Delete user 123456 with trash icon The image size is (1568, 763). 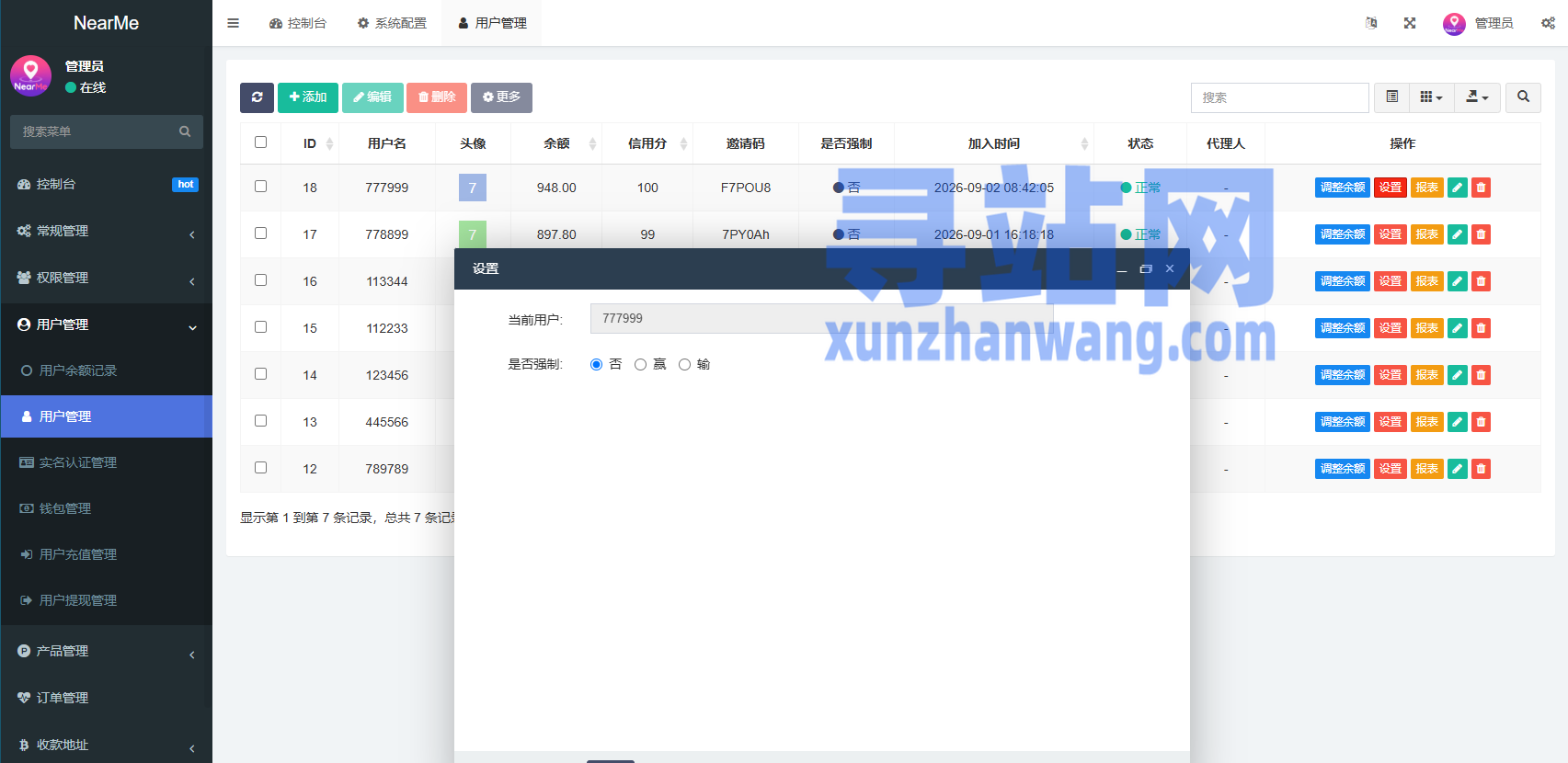tap(1481, 375)
